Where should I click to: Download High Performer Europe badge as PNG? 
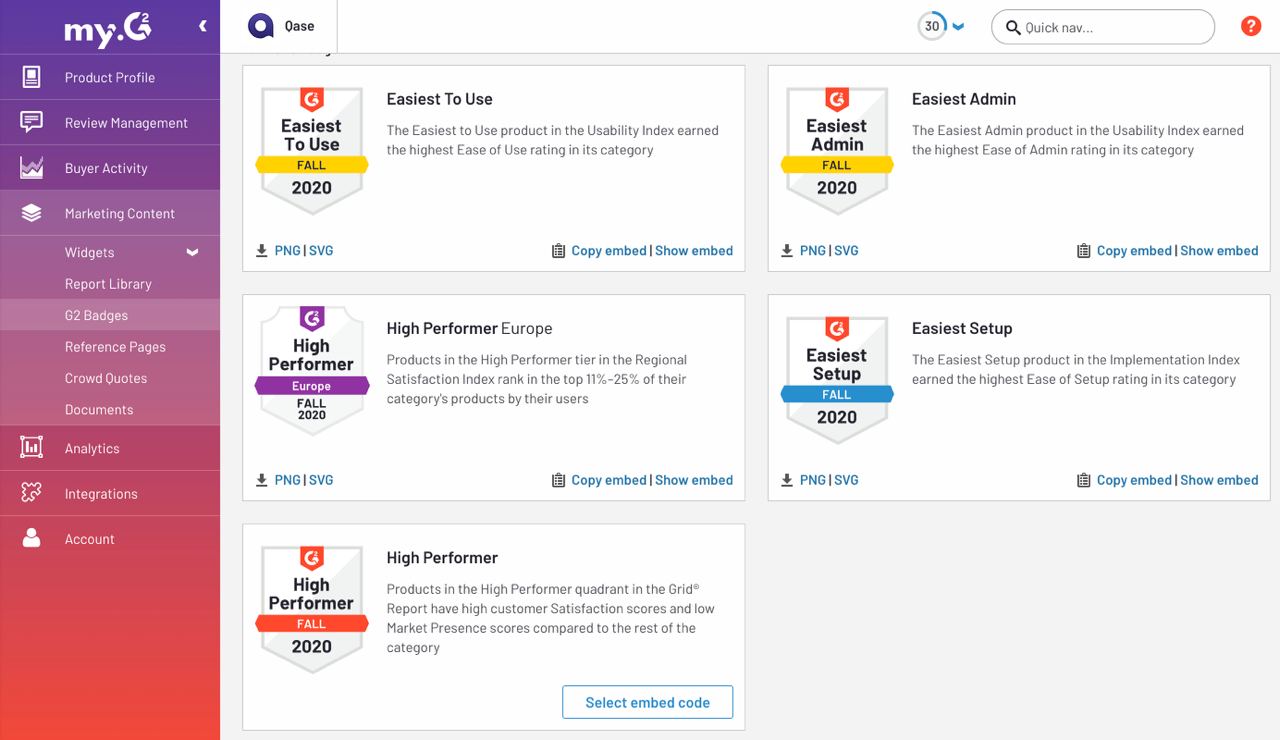click(x=287, y=480)
